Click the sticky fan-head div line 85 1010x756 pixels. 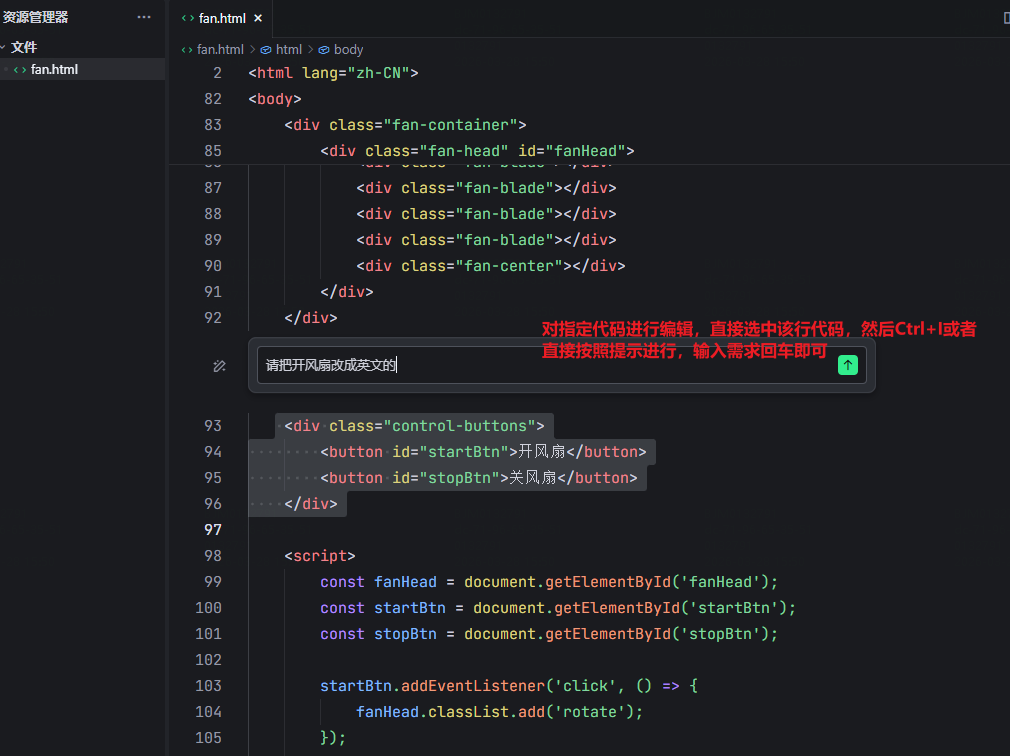(x=477, y=151)
